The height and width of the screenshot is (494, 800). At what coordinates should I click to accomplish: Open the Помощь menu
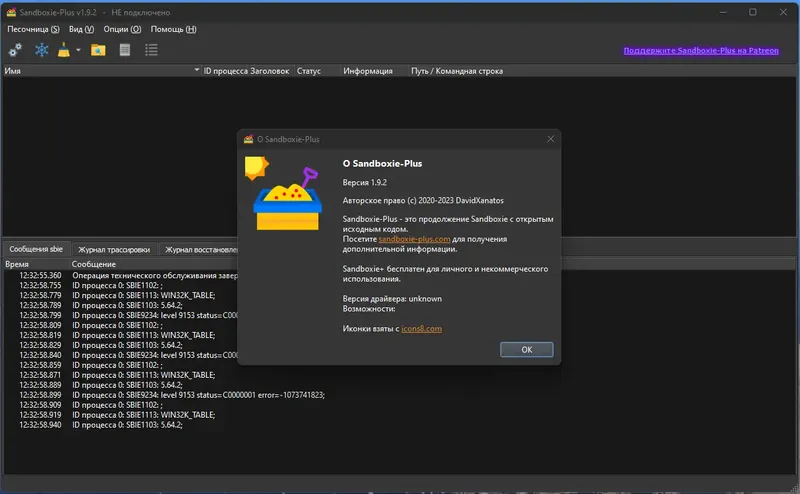(173, 29)
